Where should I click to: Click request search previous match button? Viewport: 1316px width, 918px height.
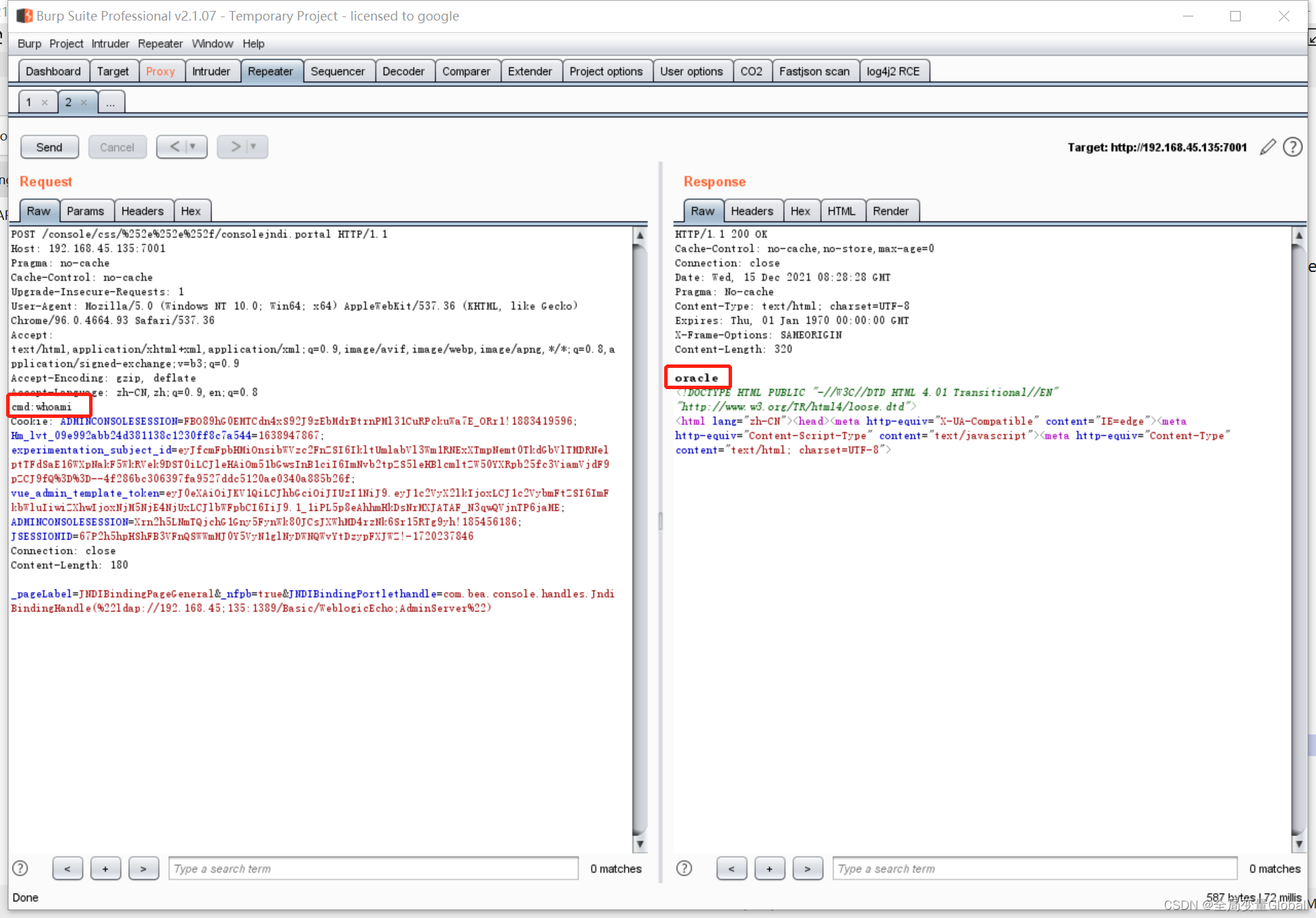click(67, 868)
